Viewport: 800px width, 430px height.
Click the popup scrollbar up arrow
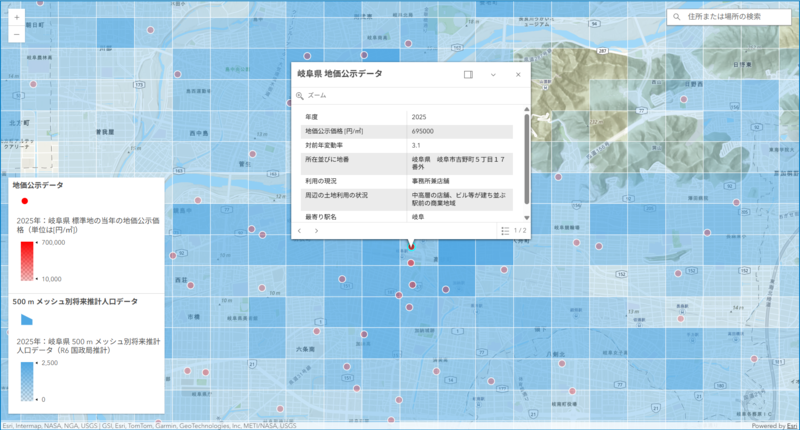pos(527,109)
